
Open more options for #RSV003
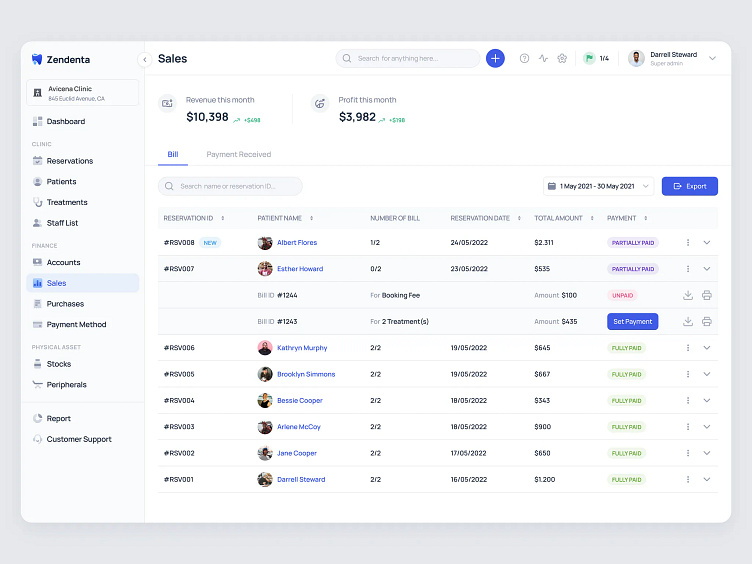688,427
